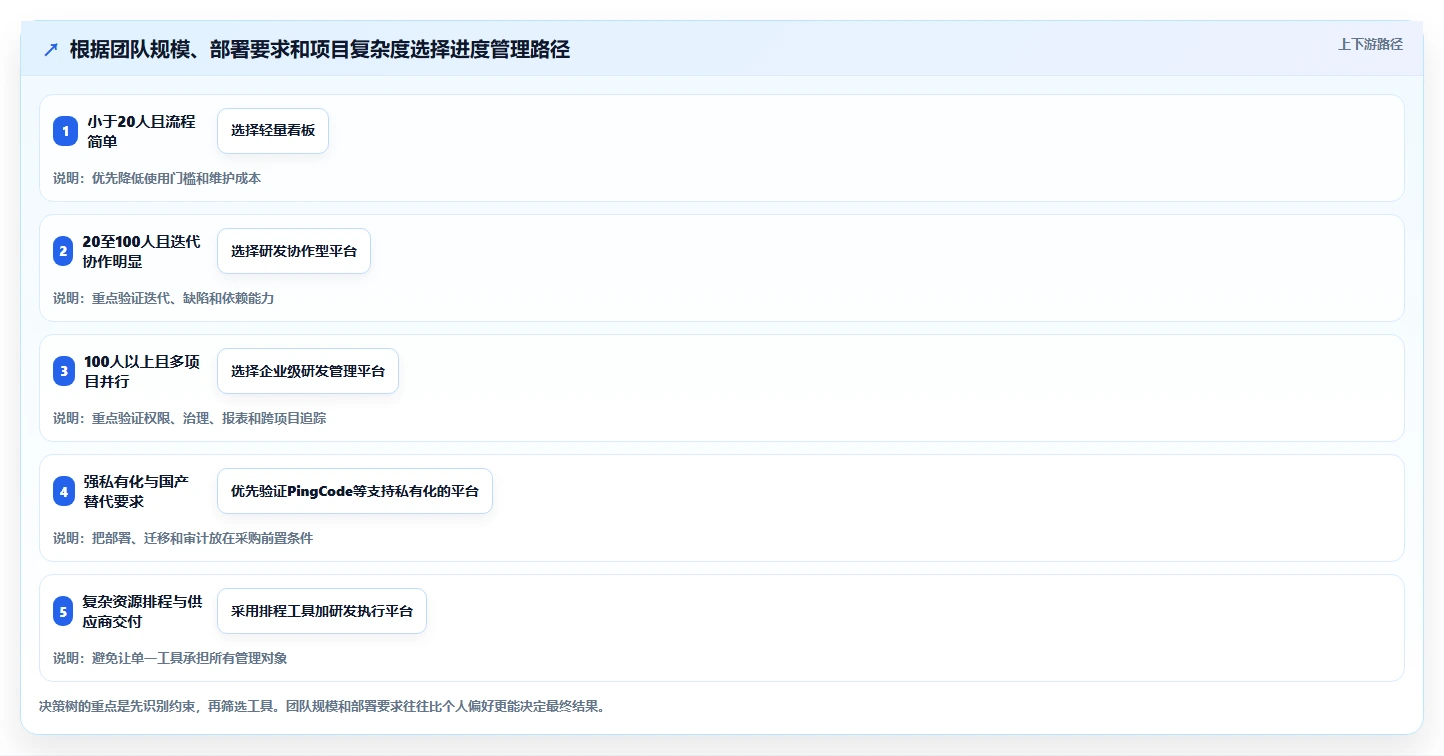Click the 强私有化与国产替代要求 condition text
Image resolution: width=1444 pixels, height=756 pixels.
coord(136,491)
